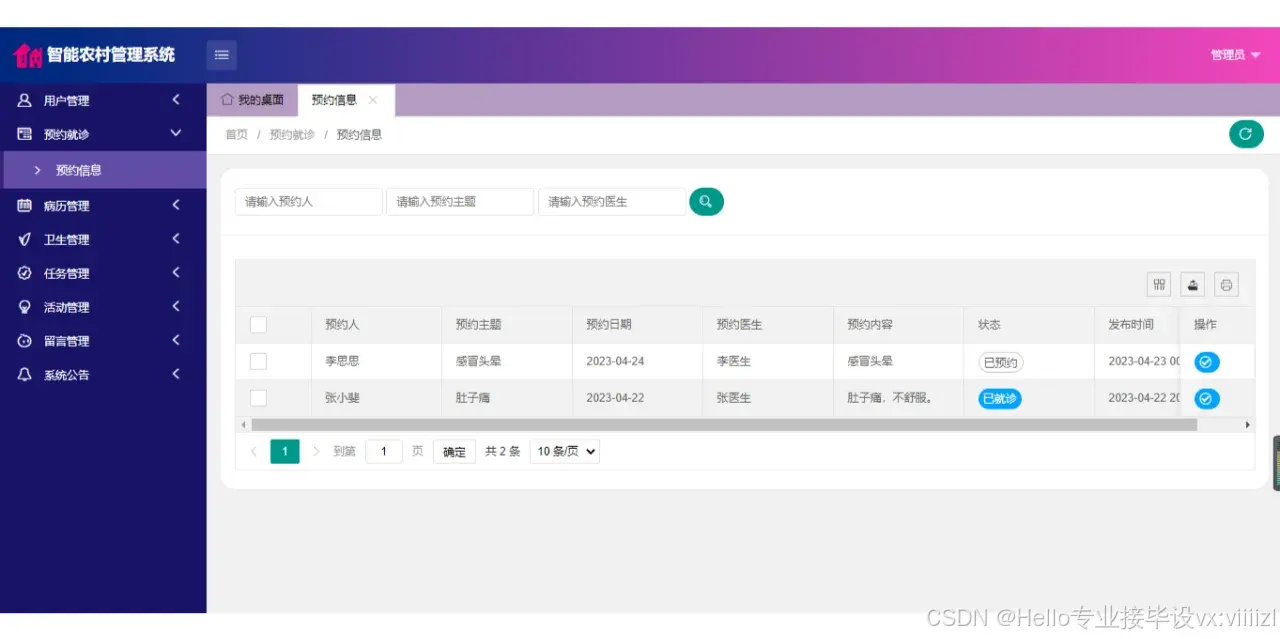Viewport: 1280px width, 639px height.
Task: Check the checkbox for 李思思 row
Action: pyautogui.click(x=258, y=361)
